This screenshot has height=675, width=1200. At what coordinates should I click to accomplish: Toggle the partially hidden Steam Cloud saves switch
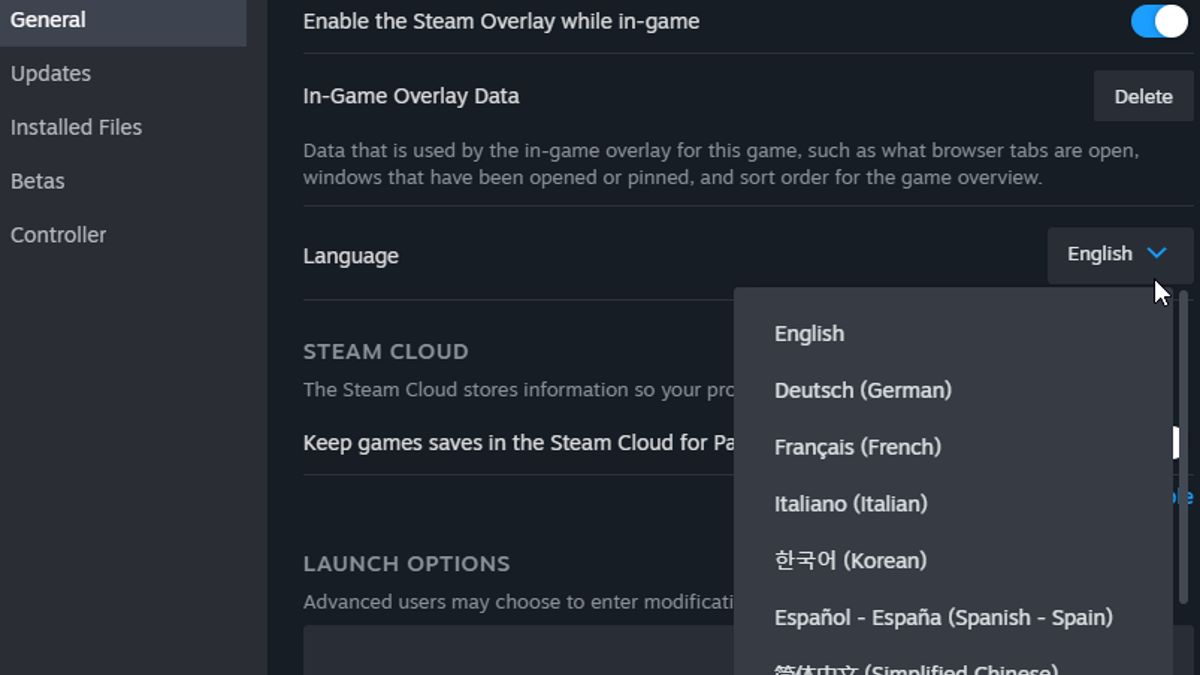[x=1177, y=442]
